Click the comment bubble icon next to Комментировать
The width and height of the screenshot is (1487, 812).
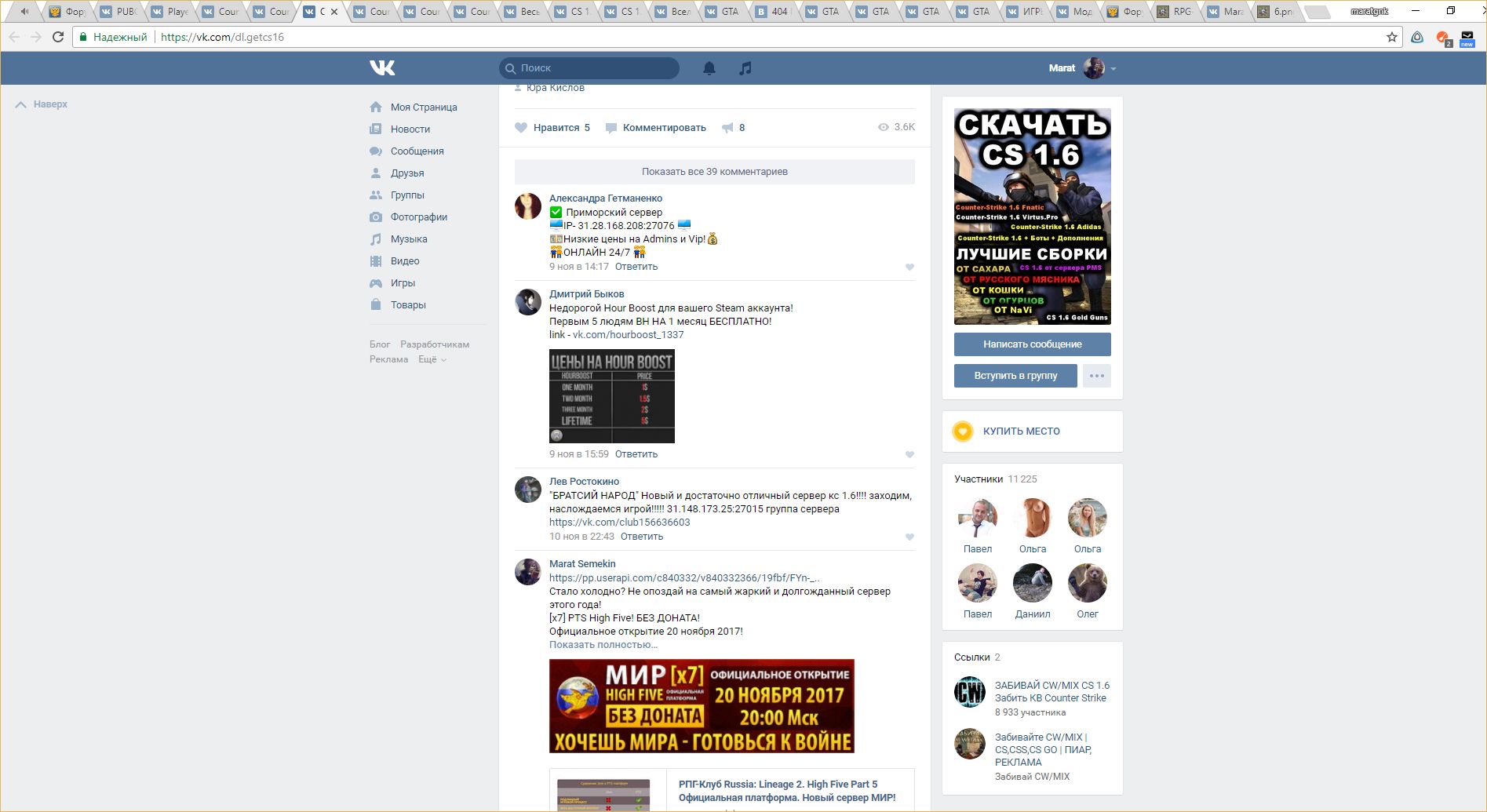click(611, 128)
